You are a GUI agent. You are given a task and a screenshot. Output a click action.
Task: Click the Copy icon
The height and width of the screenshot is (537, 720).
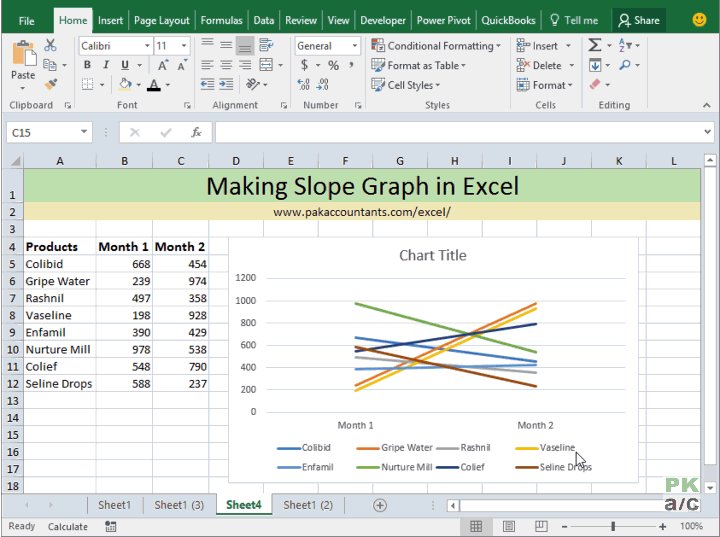click(x=50, y=65)
